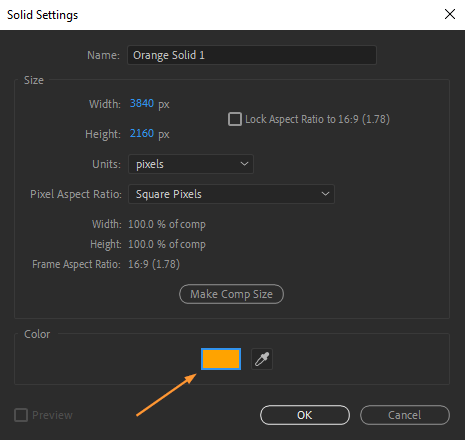The image size is (465, 440).
Task: Click the Frame Aspect Ratio 16:9 (1.78) readout
Action: (x=154, y=264)
